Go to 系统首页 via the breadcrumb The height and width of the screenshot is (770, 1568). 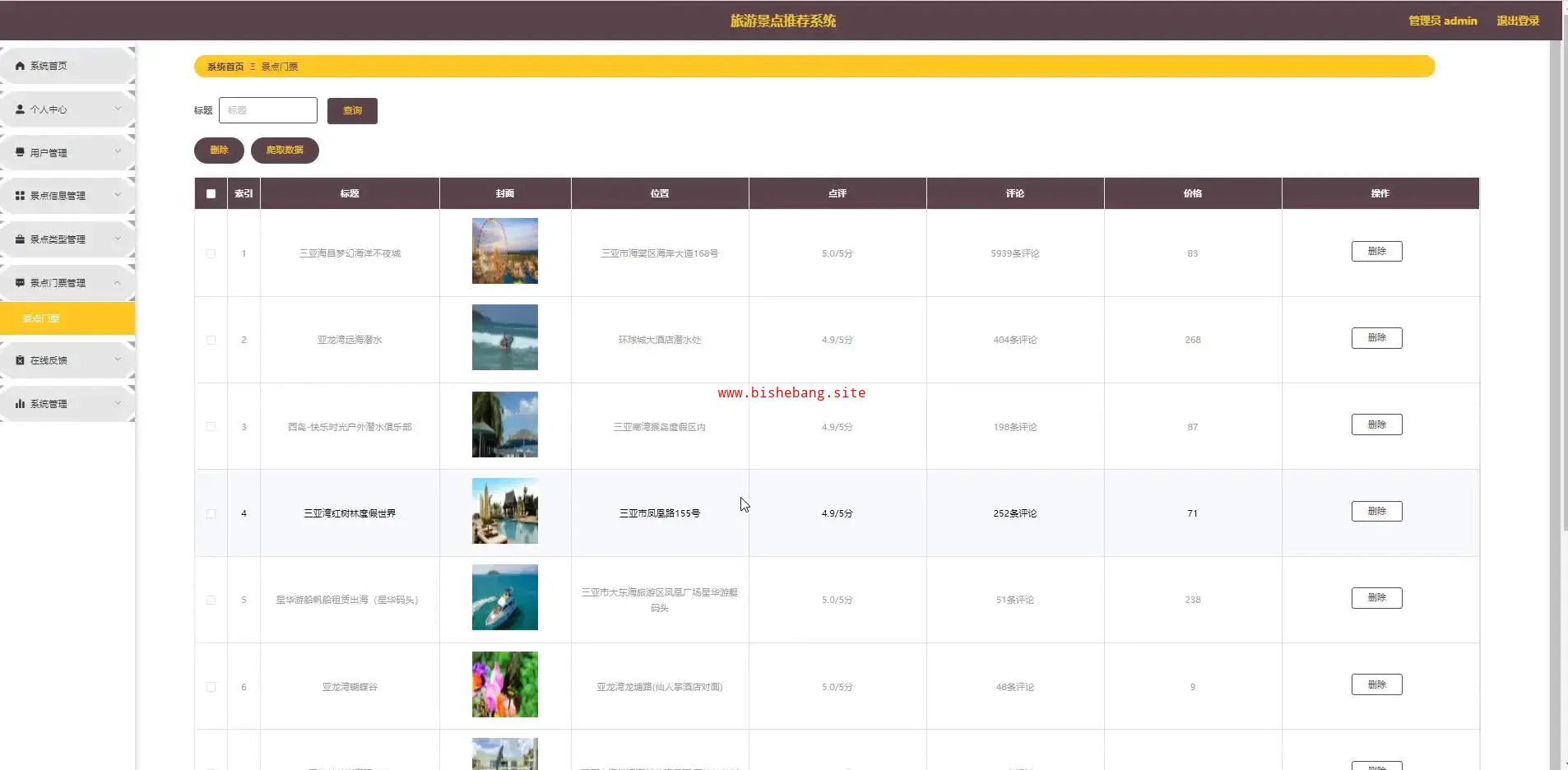(225, 67)
